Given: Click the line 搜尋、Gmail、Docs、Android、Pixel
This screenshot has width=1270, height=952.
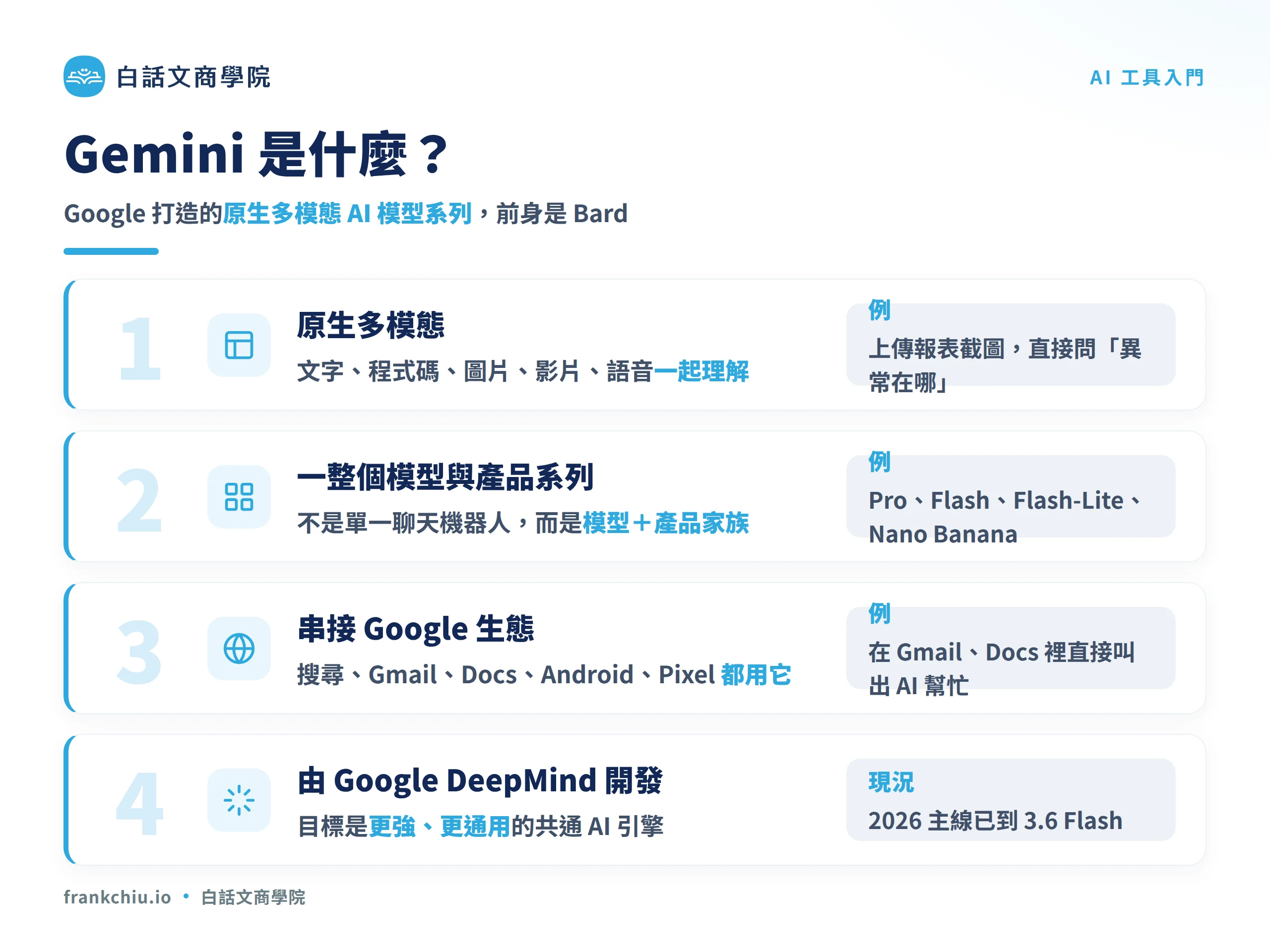Looking at the screenshot, I should click(506, 675).
